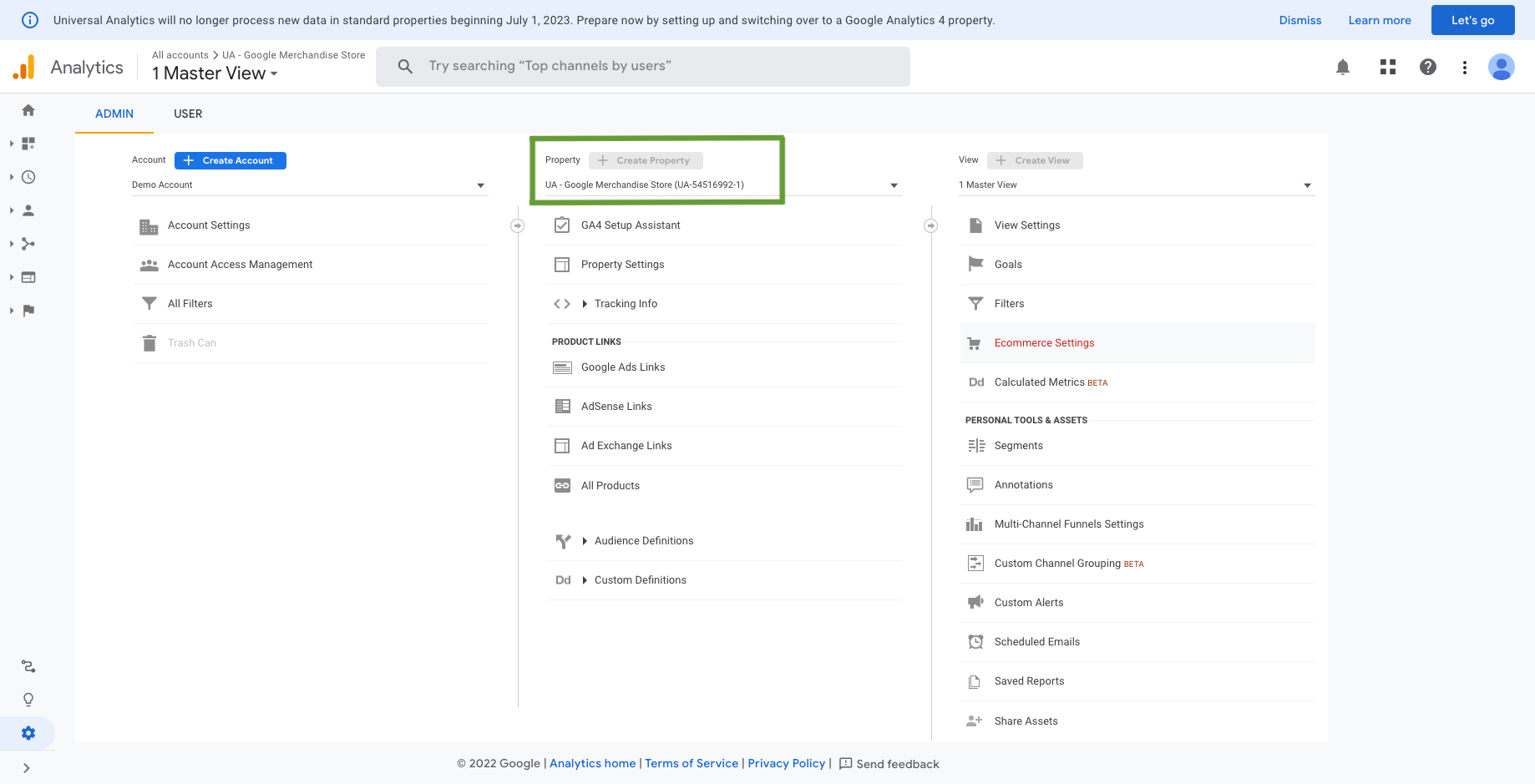Expand Audience Definitions
This screenshot has height=784, width=1535.
644,541
